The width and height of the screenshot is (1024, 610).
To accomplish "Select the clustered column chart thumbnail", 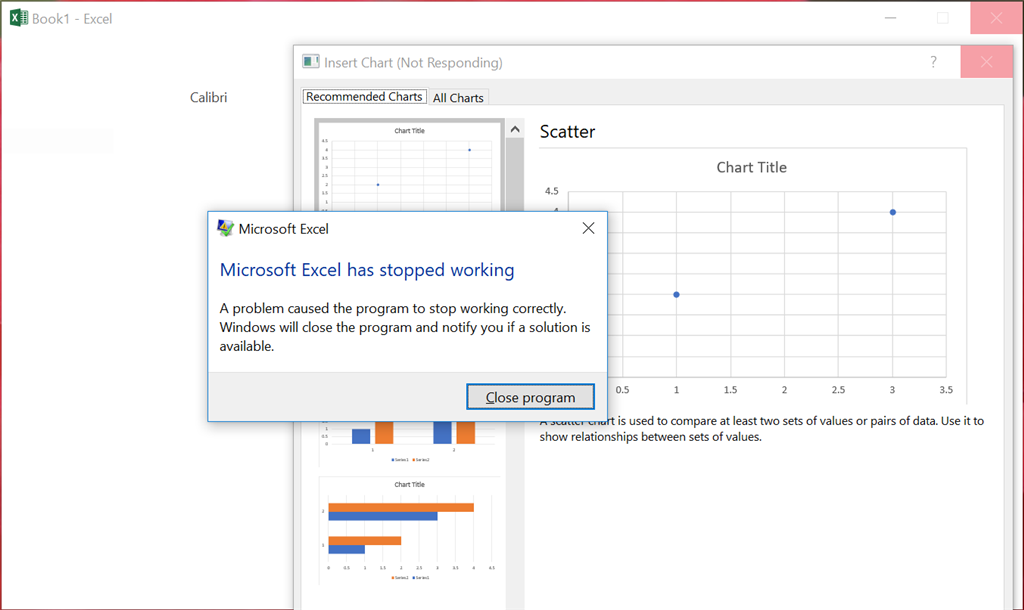I will (x=409, y=443).
